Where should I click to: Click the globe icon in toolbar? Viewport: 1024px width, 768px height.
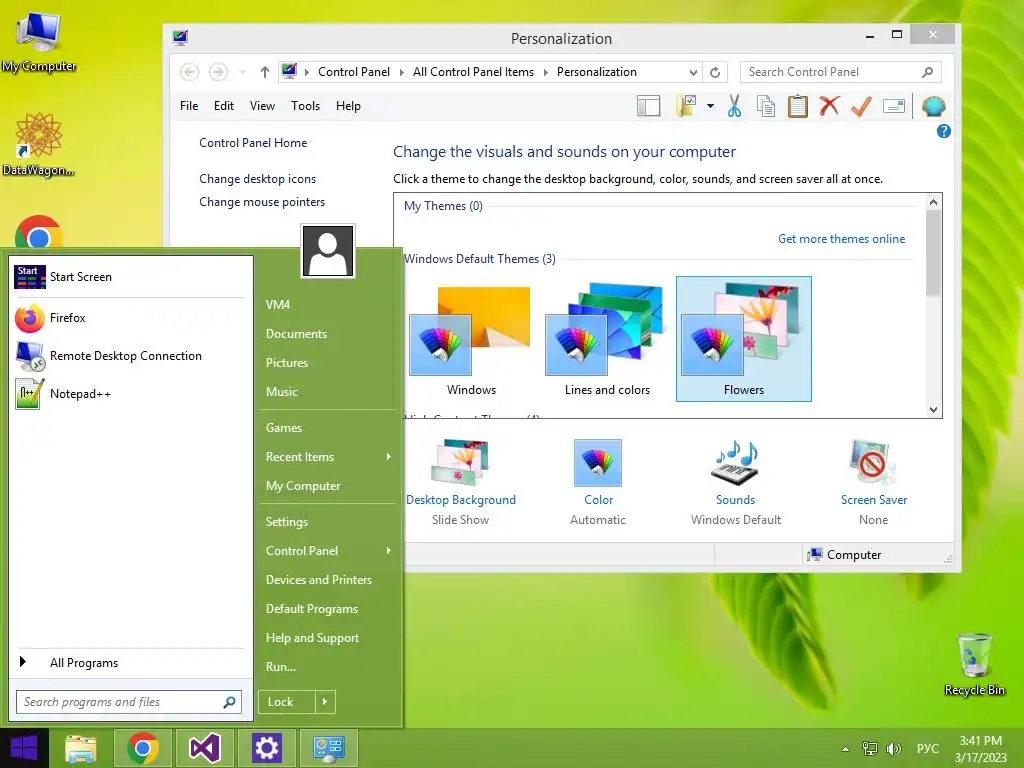(x=933, y=106)
